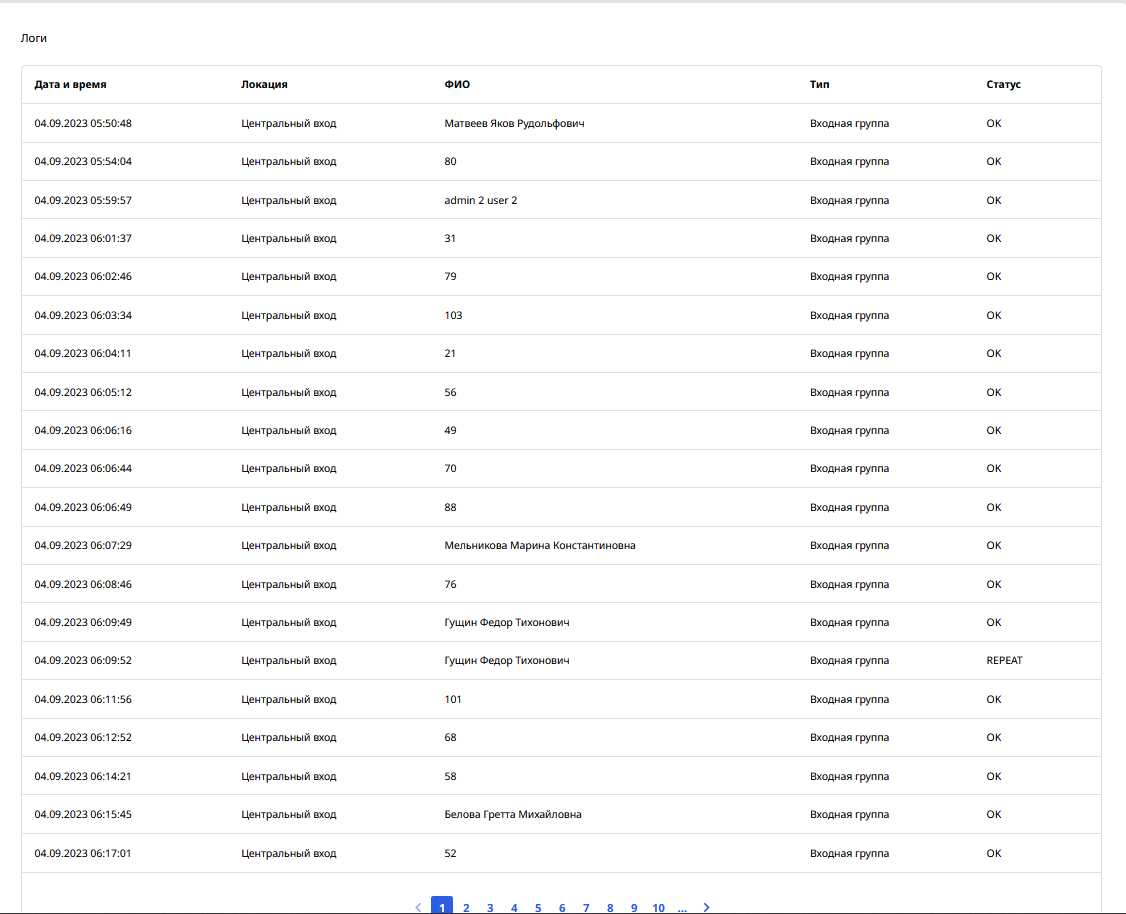Go to page 10 of logs
The width and height of the screenshot is (1126, 914).
tap(658, 907)
